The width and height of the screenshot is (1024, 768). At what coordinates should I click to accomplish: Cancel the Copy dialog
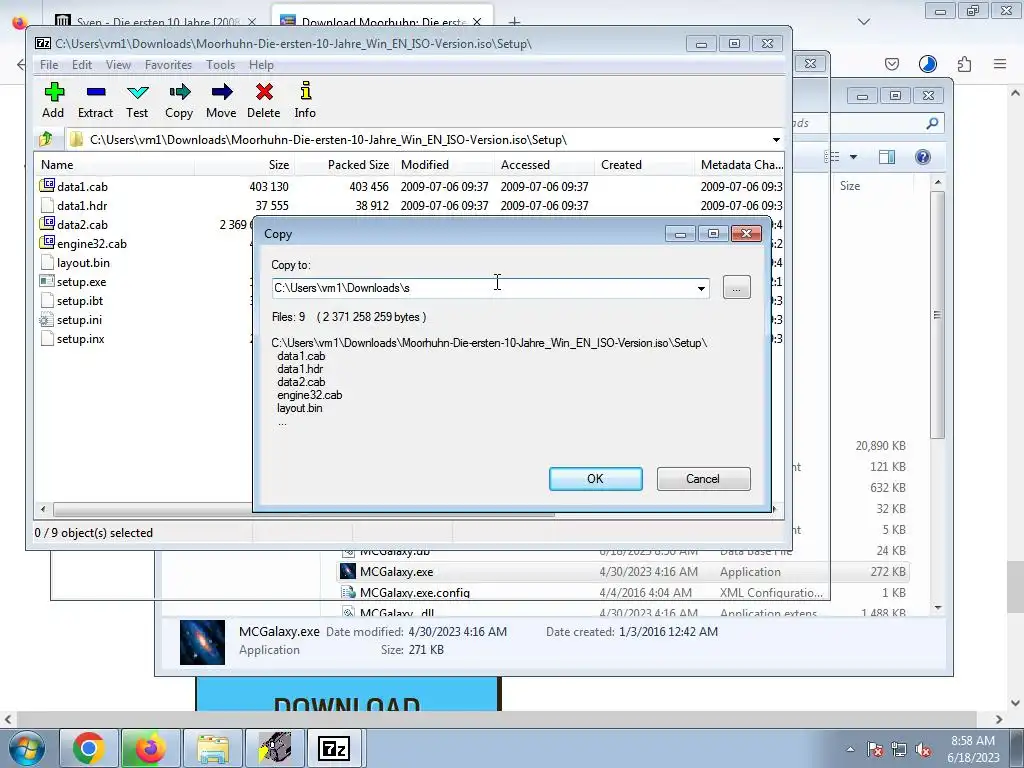[703, 479]
